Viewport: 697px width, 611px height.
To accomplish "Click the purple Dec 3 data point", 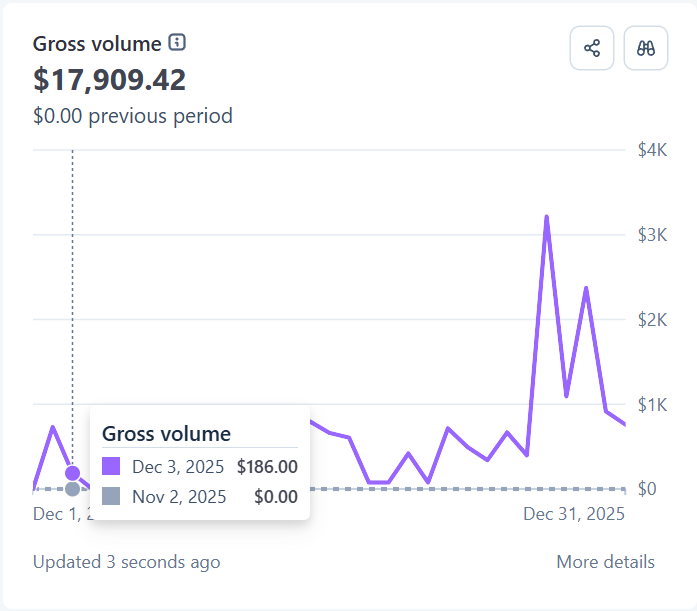I will click(x=72, y=473).
